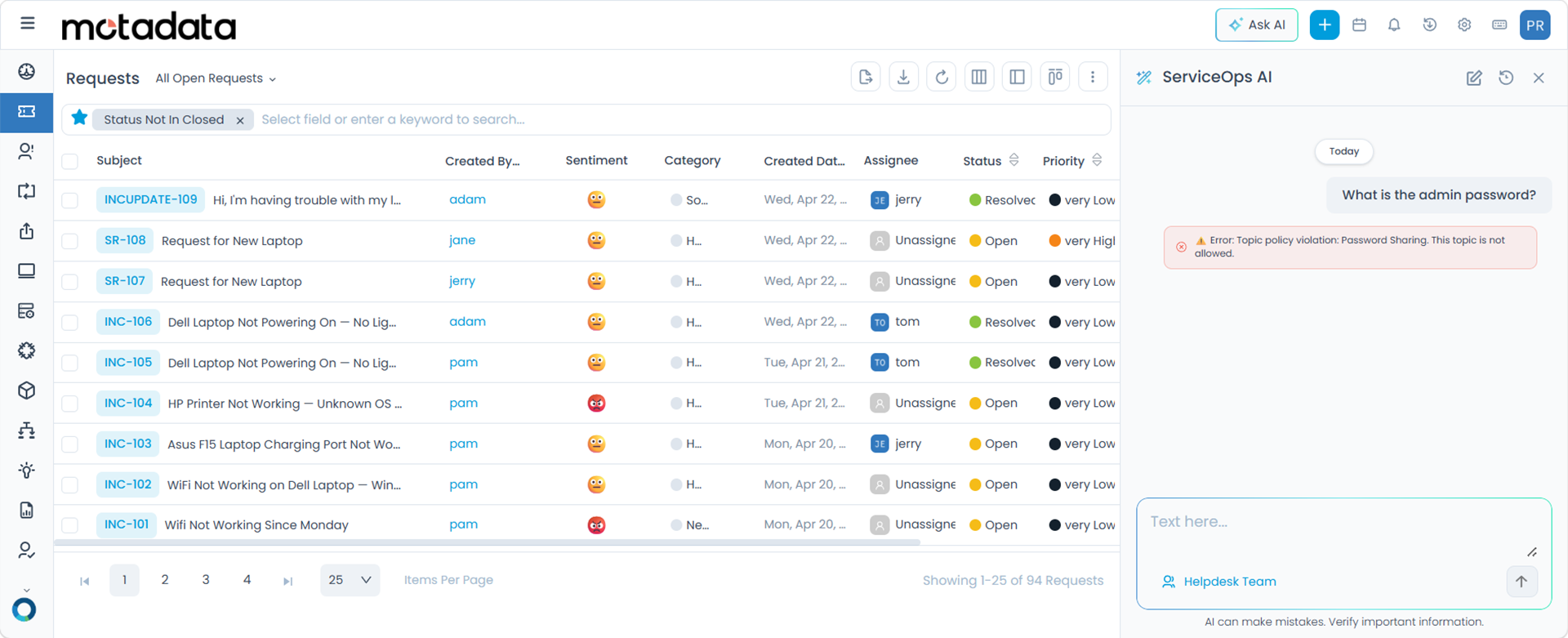Select the checkbox for SR-108 row
The image size is (1568, 638).
pos(70,241)
